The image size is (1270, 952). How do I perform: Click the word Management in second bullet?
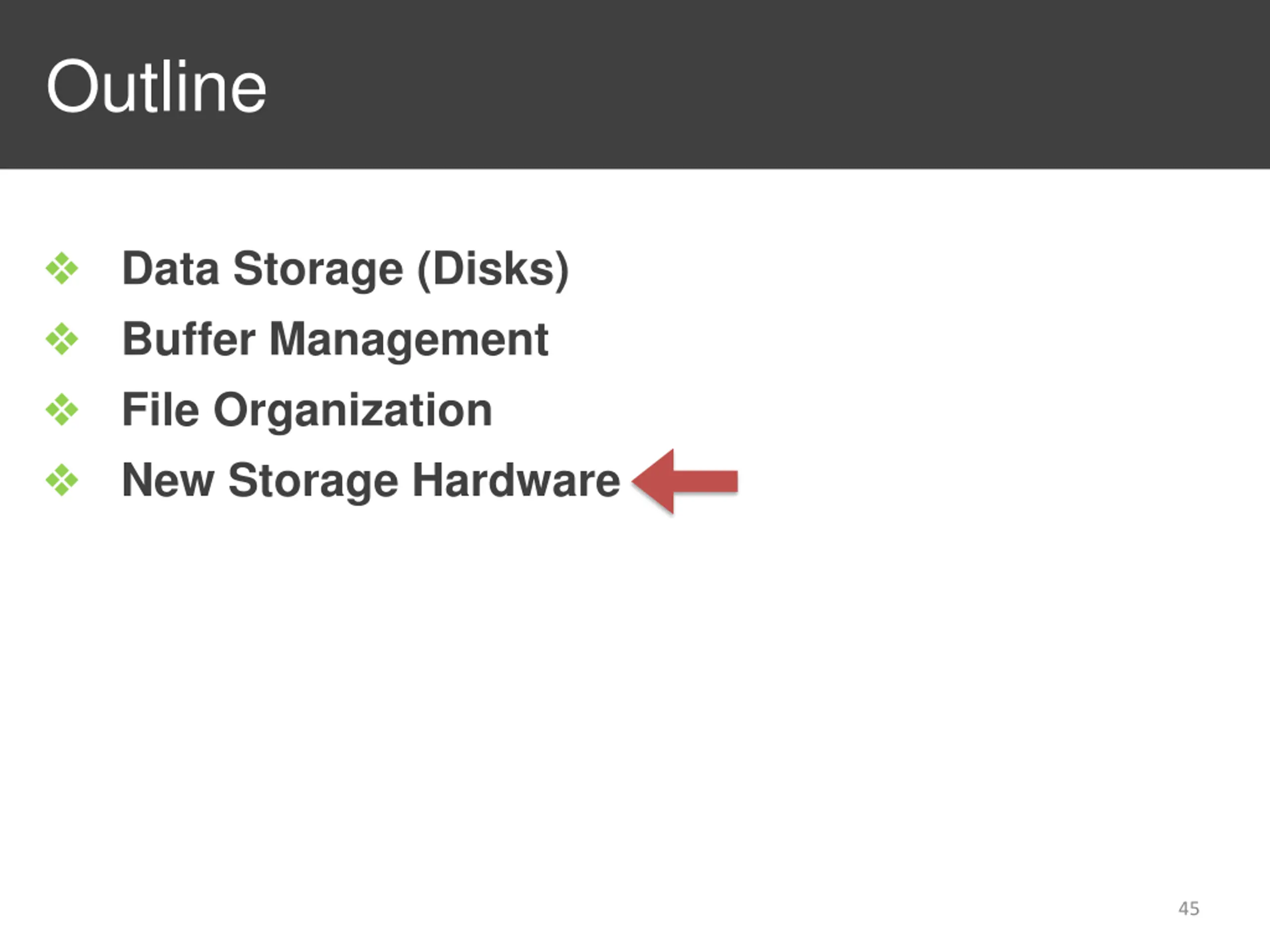pyautogui.click(x=408, y=341)
